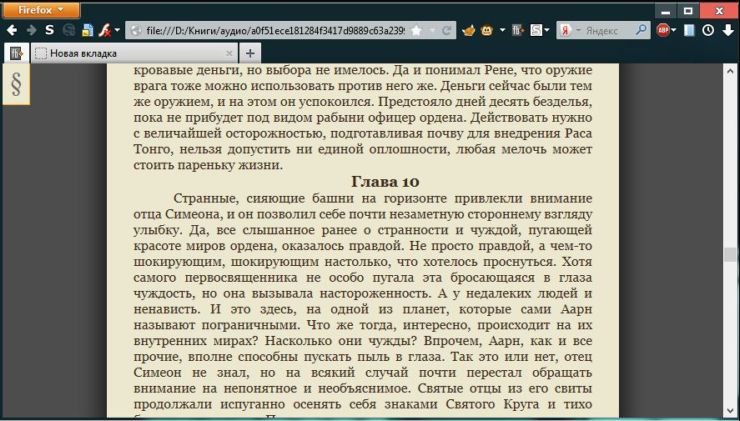
Task: Open the Greasemonkey monkey icon
Action: 487,31
